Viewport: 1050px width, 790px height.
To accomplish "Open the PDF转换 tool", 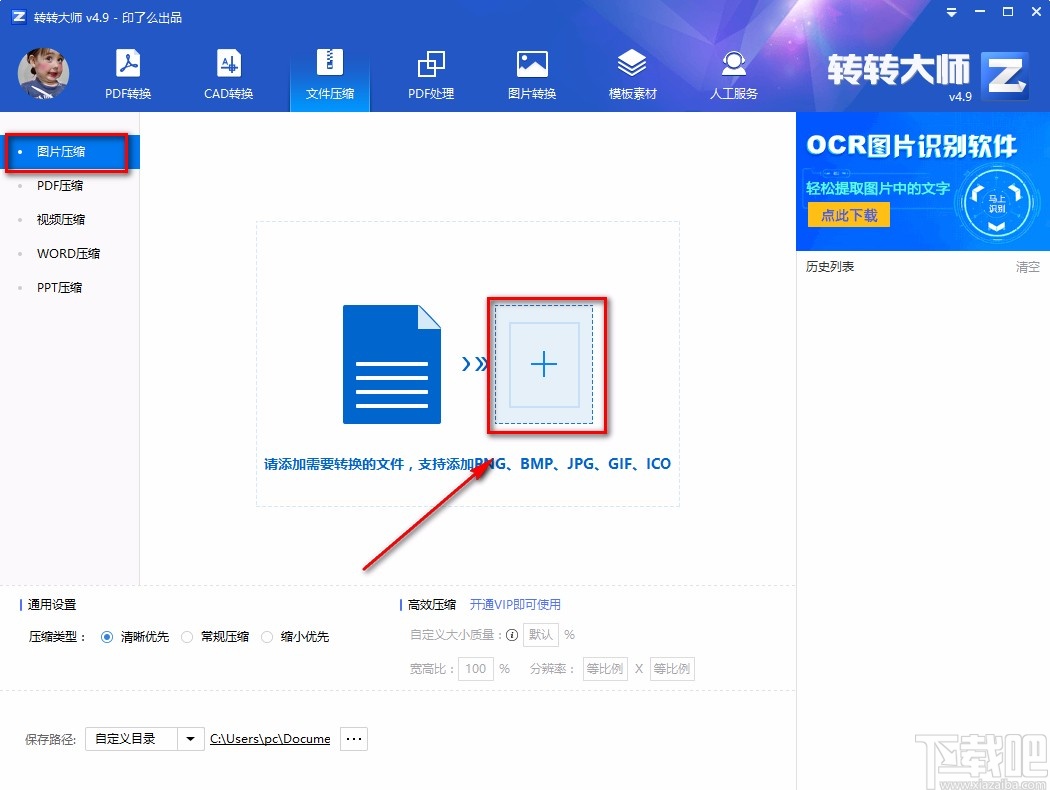I will (127, 72).
